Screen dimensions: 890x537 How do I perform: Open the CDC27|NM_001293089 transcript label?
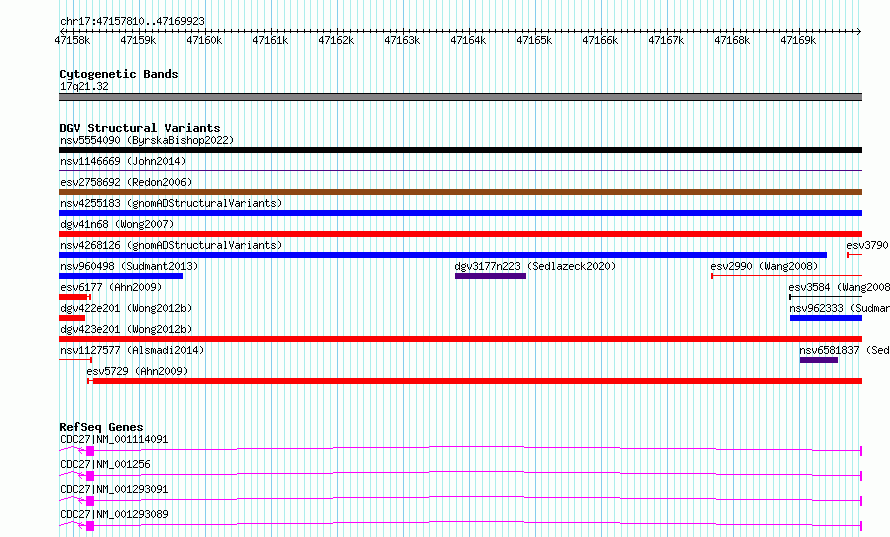click(x=114, y=514)
